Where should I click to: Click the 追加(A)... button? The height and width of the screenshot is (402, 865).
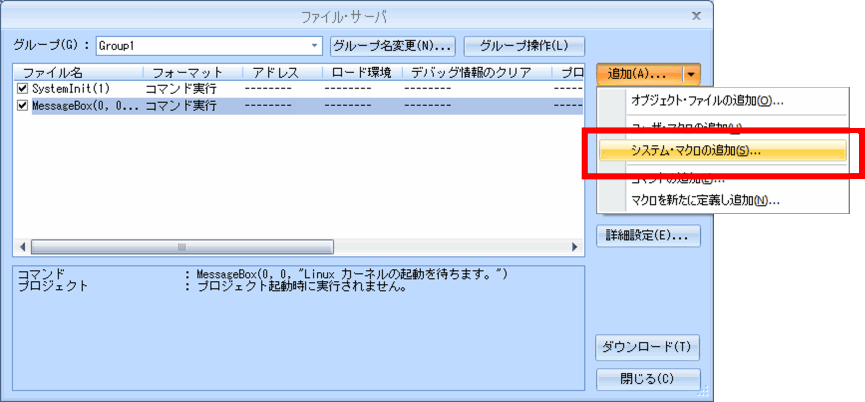click(638, 74)
